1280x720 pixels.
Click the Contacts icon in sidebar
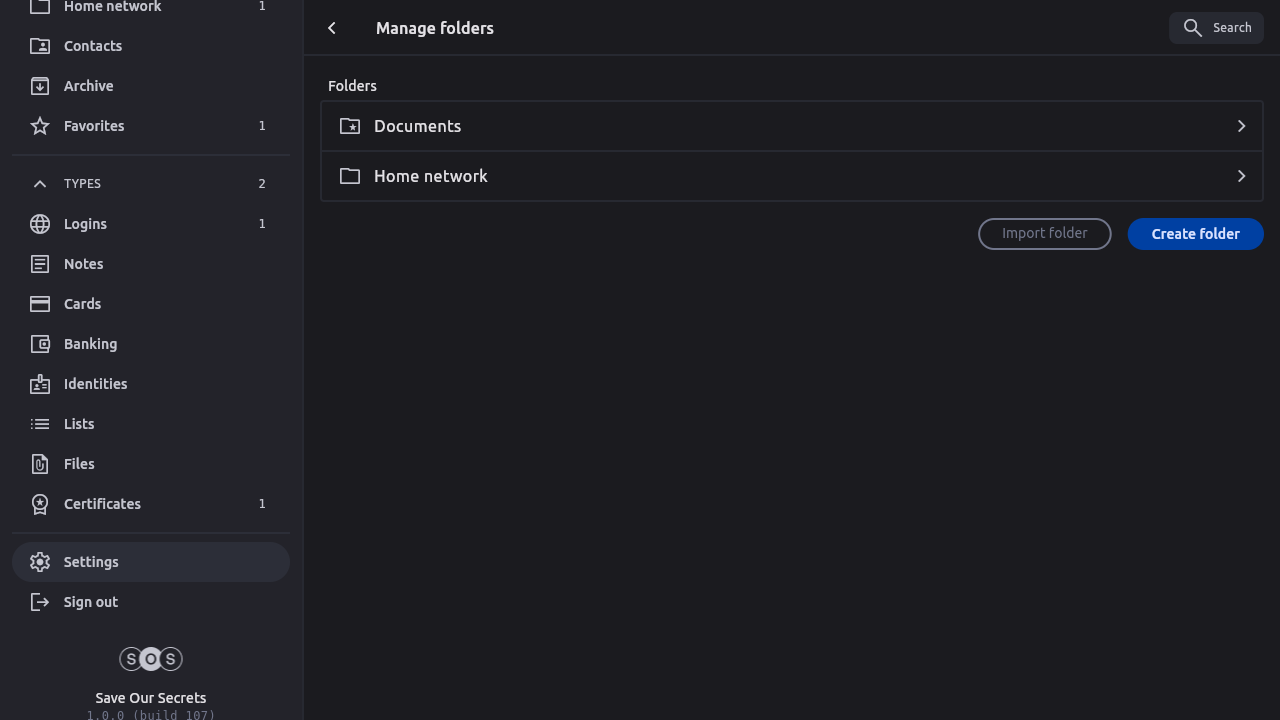40,46
